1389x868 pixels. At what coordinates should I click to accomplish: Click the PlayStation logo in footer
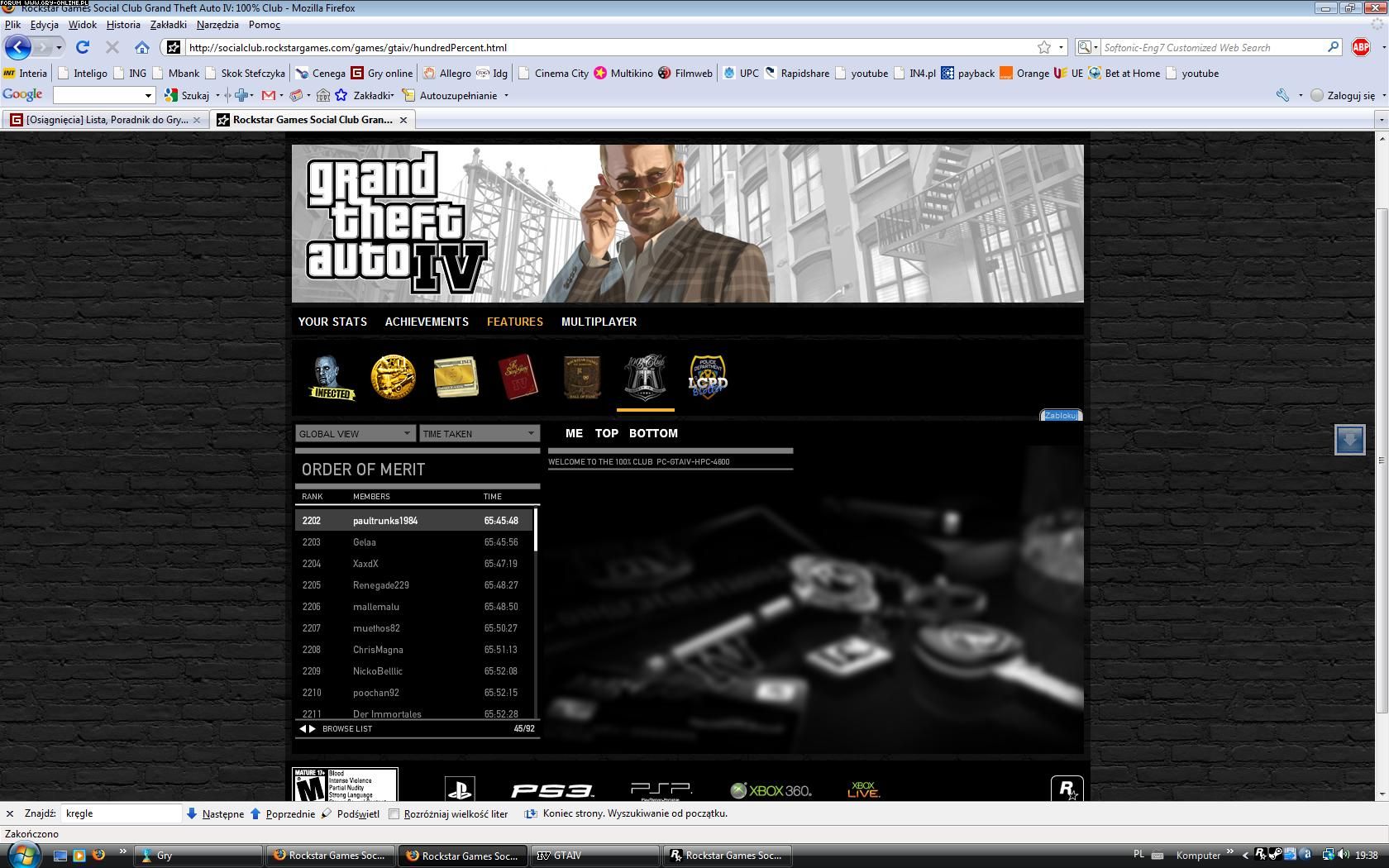pos(459,789)
